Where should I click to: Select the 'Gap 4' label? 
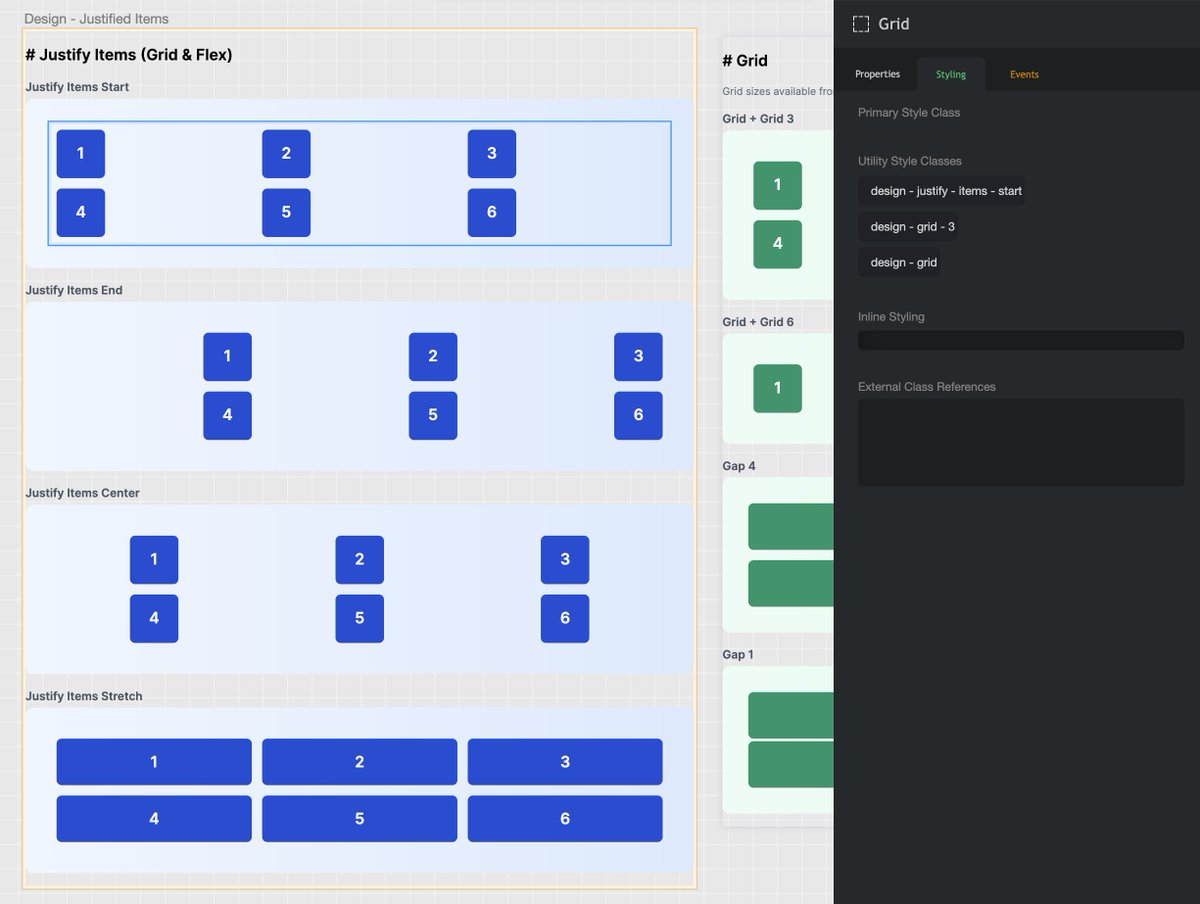click(739, 466)
